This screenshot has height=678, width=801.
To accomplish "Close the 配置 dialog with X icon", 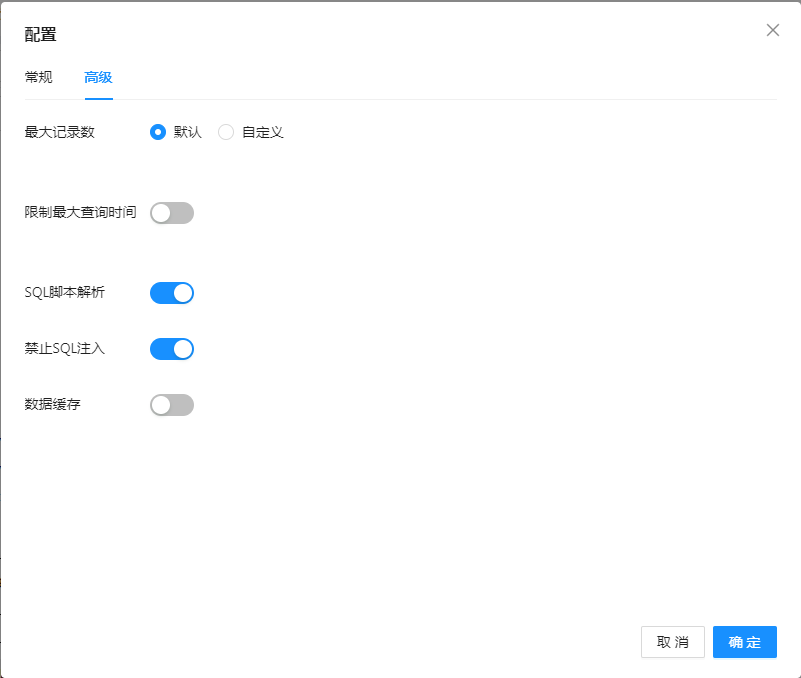I will [x=772, y=30].
